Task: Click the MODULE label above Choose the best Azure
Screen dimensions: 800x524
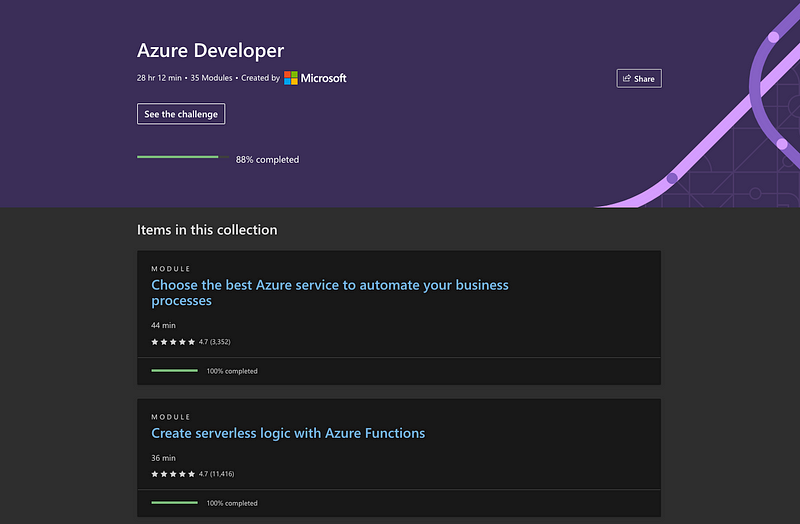Action: pyautogui.click(x=170, y=268)
